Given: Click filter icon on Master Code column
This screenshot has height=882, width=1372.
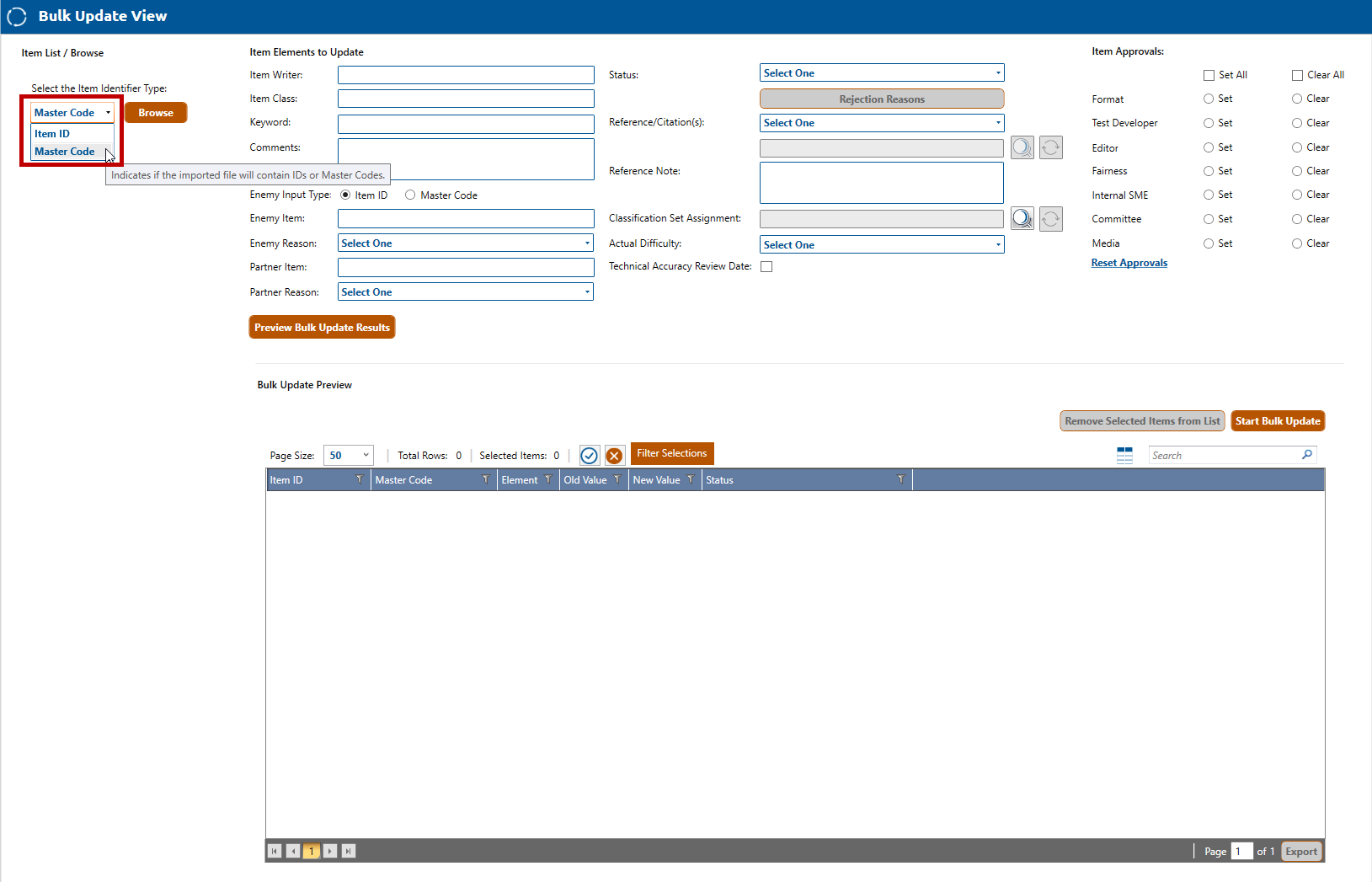Looking at the screenshot, I should pyautogui.click(x=486, y=480).
